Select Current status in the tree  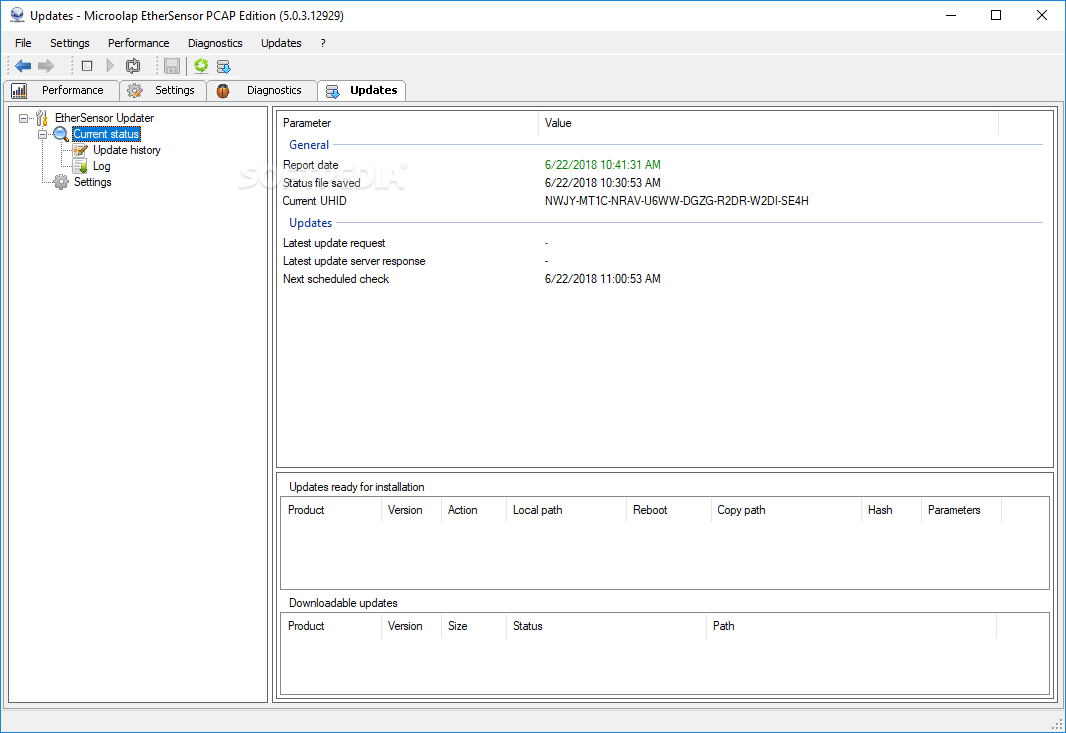(x=106, y=134)
